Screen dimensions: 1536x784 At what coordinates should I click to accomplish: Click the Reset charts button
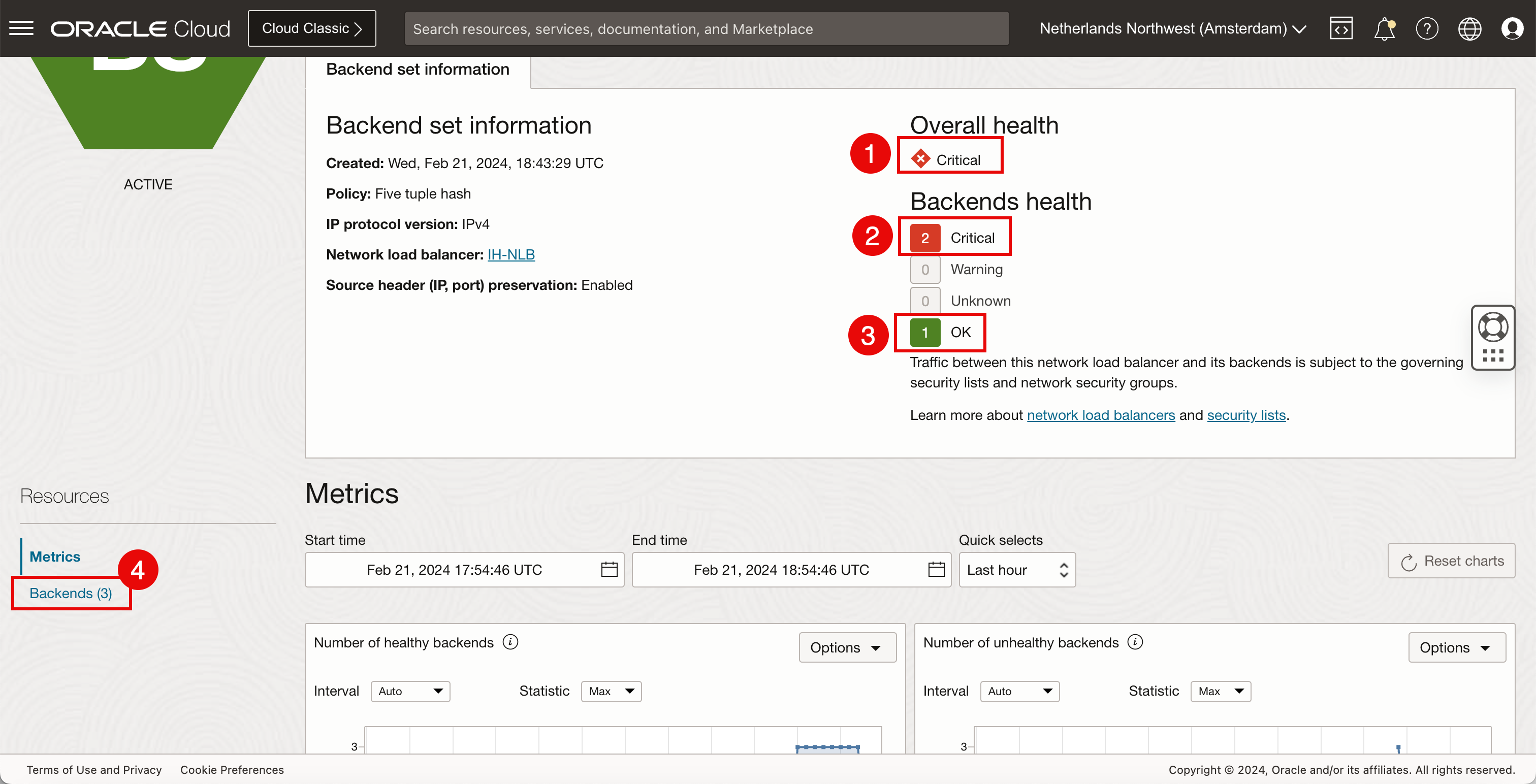(1451, 561)
